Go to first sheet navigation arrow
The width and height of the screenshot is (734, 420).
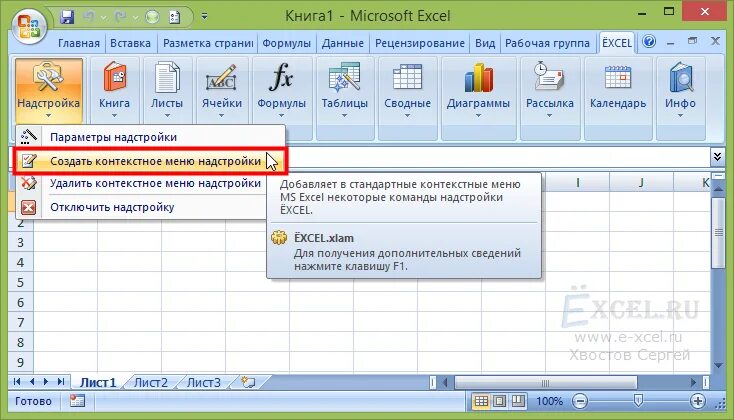pos(17,382)
